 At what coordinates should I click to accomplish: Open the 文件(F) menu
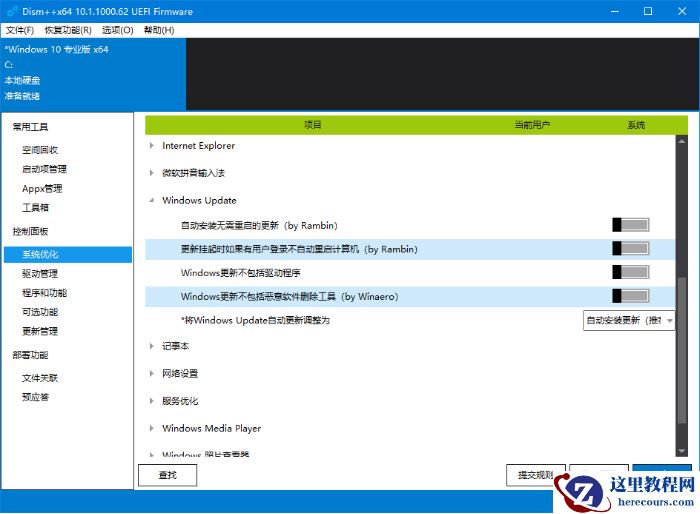pyautogui.click(x=20, y=30)
